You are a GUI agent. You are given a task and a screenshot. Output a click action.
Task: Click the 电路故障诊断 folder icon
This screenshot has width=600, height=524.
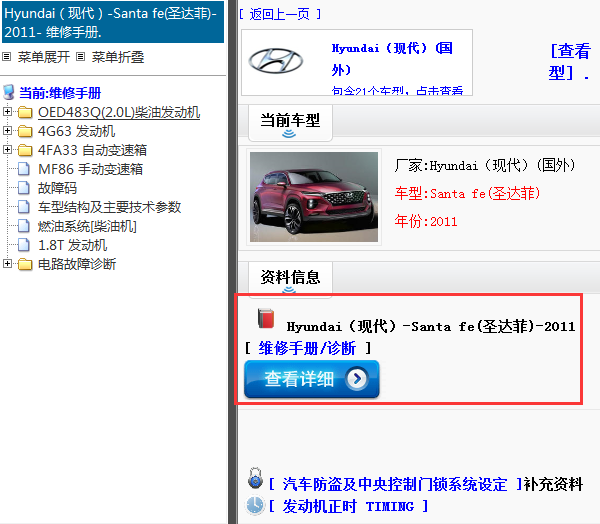coord(25,264)
